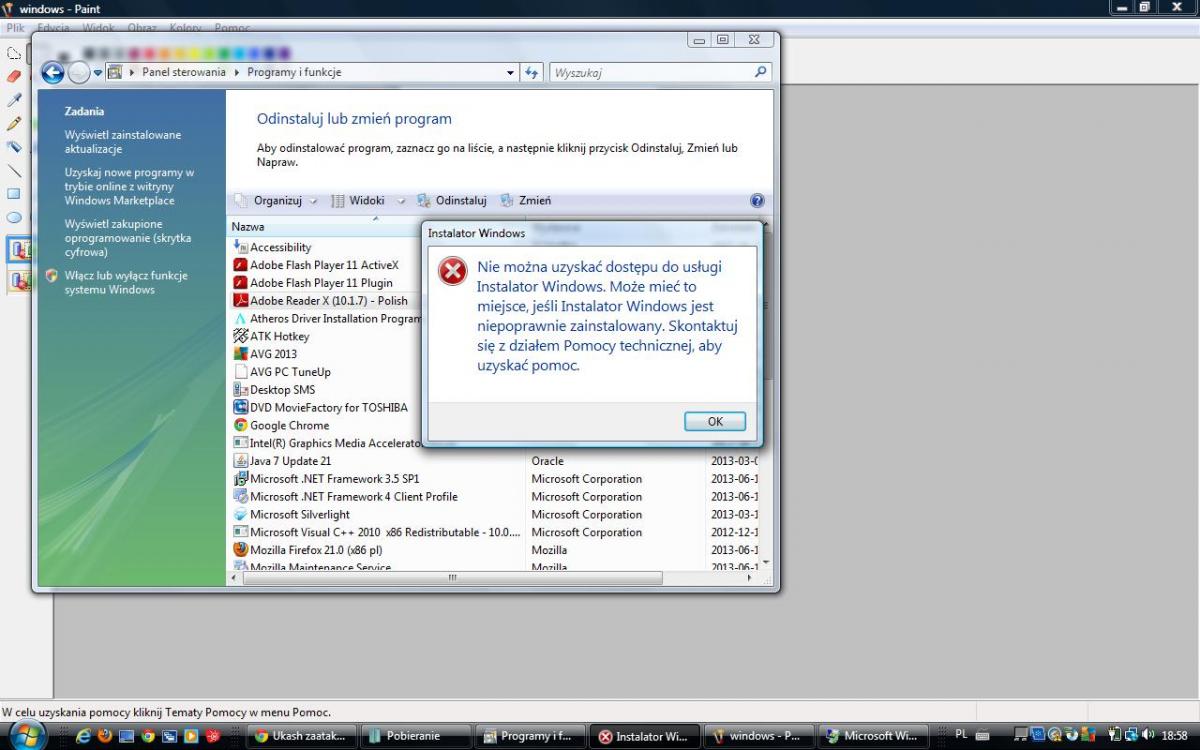Expand breadcrumb arrow after Panel sterowania
This screenshot has height=750, width=1200.
(237, 72)
